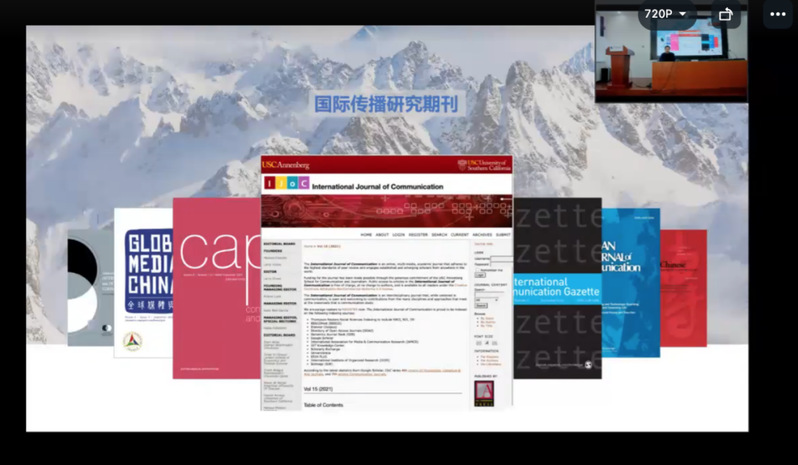Select REGISTER in the IJoC navigation
The image size is (798, 465).
[418, 235]
